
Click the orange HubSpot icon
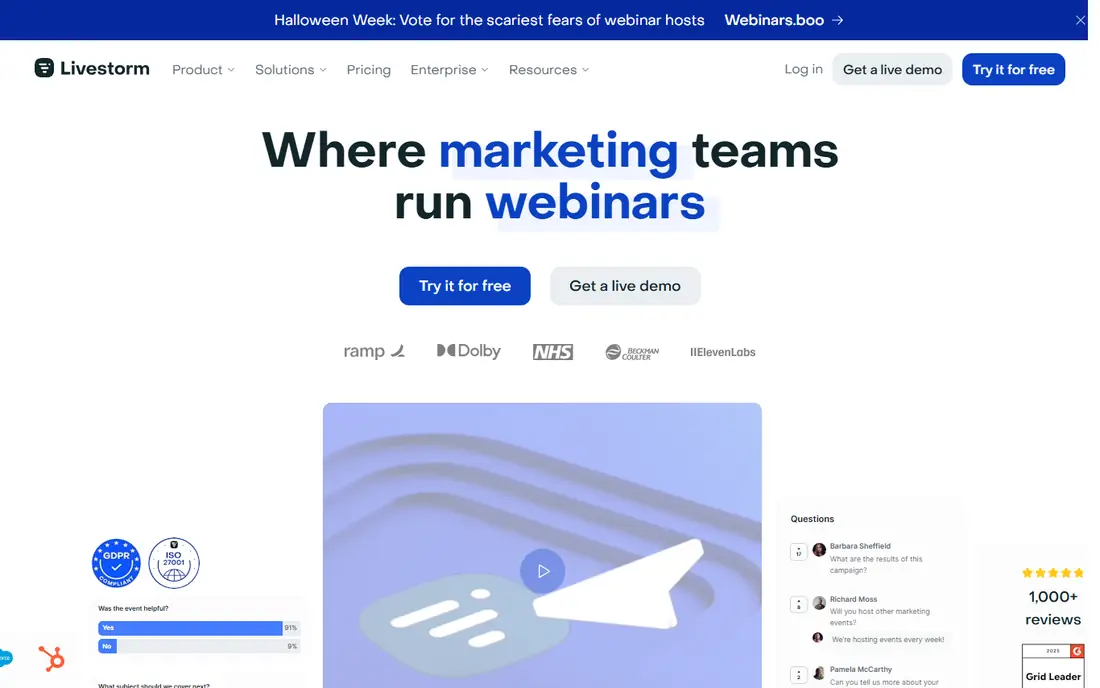pos(51,658)
